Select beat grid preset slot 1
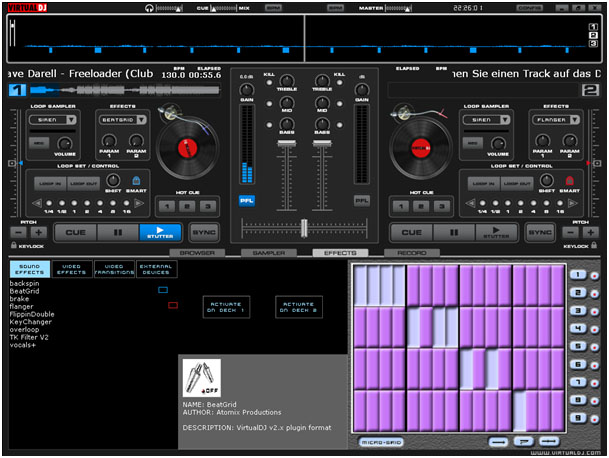Screen dimensions: 609x458 578,275
